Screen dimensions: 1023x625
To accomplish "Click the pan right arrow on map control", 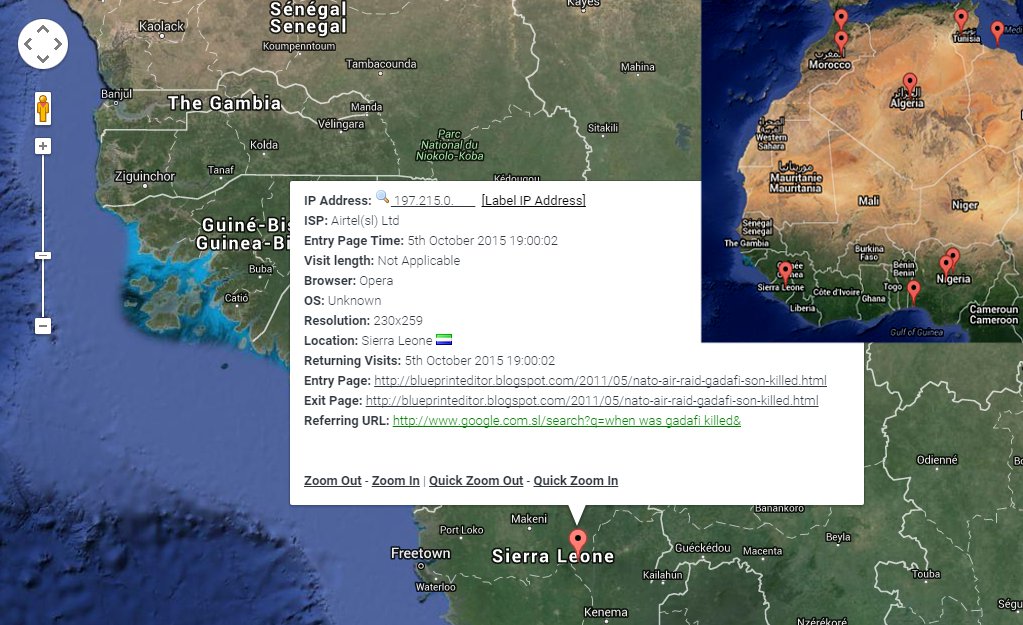I will [x=58, y=44].
